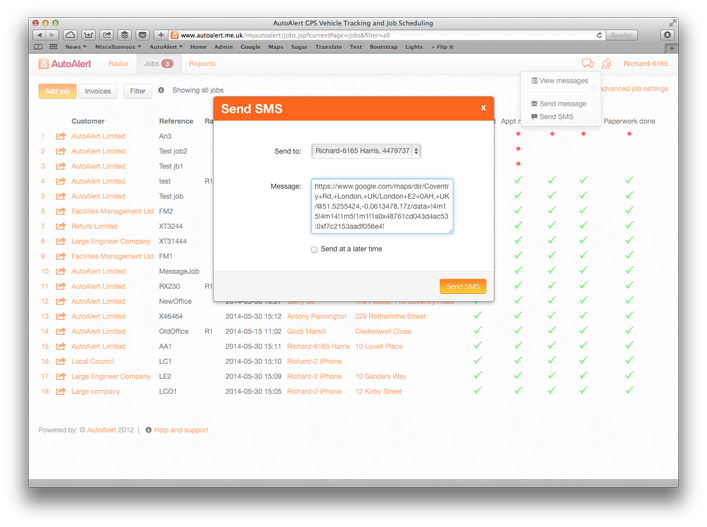Click the Add job button
Viewport: 707px width, 527px height.
point(57,91)
